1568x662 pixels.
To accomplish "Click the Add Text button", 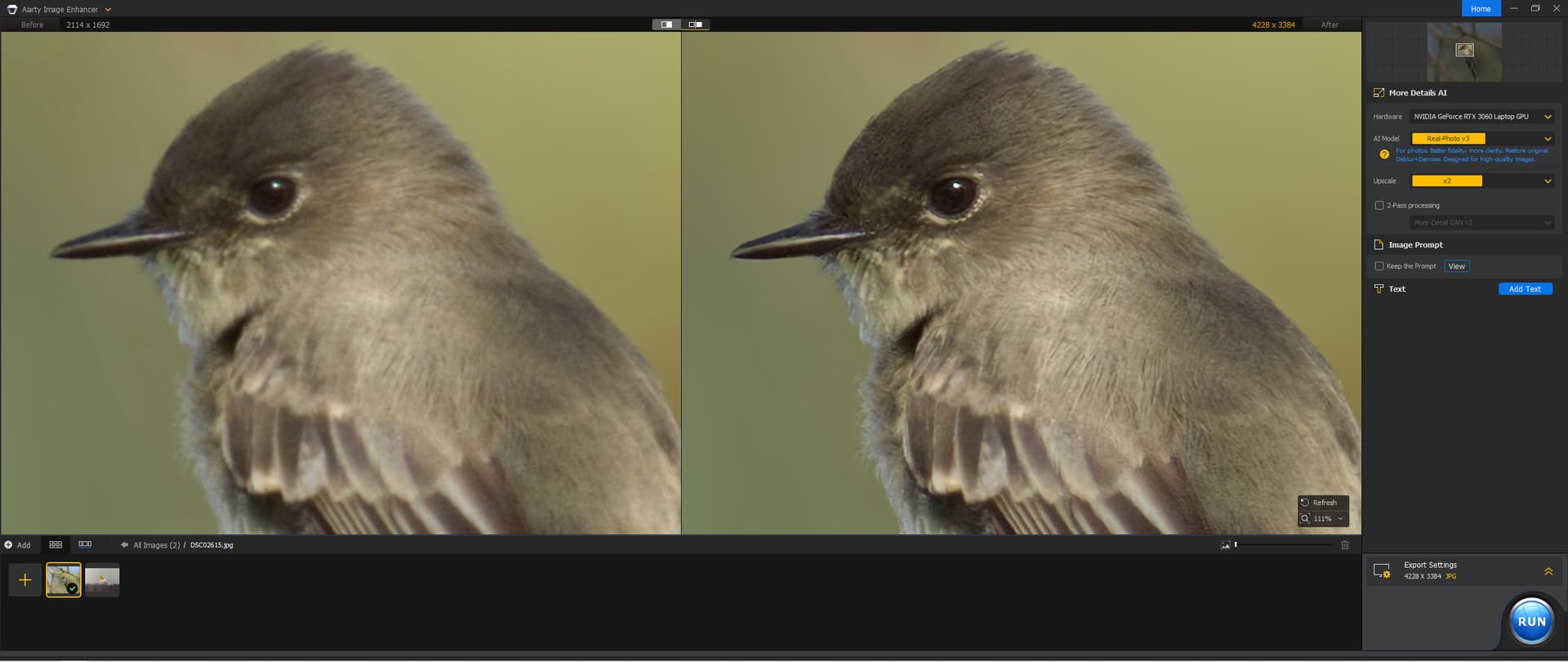I will [1524, 289].
